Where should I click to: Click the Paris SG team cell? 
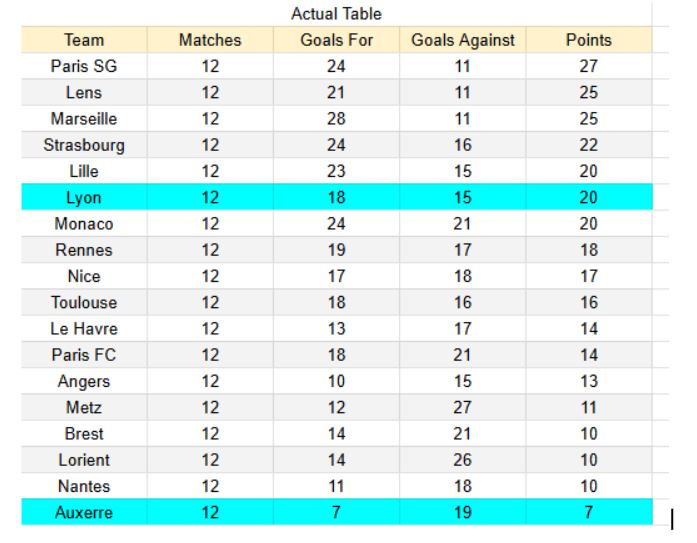[x=83, y=67]
